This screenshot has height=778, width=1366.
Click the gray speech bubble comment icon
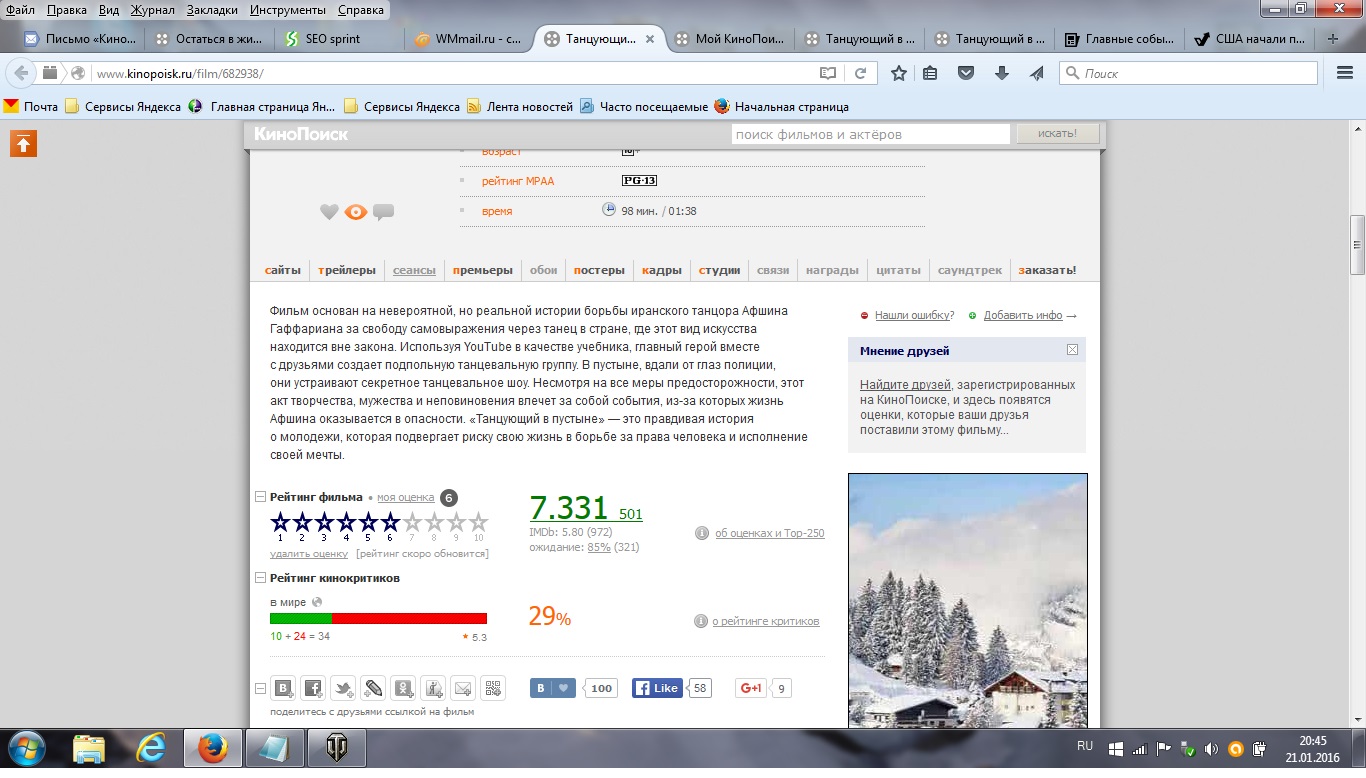[383, 212]
